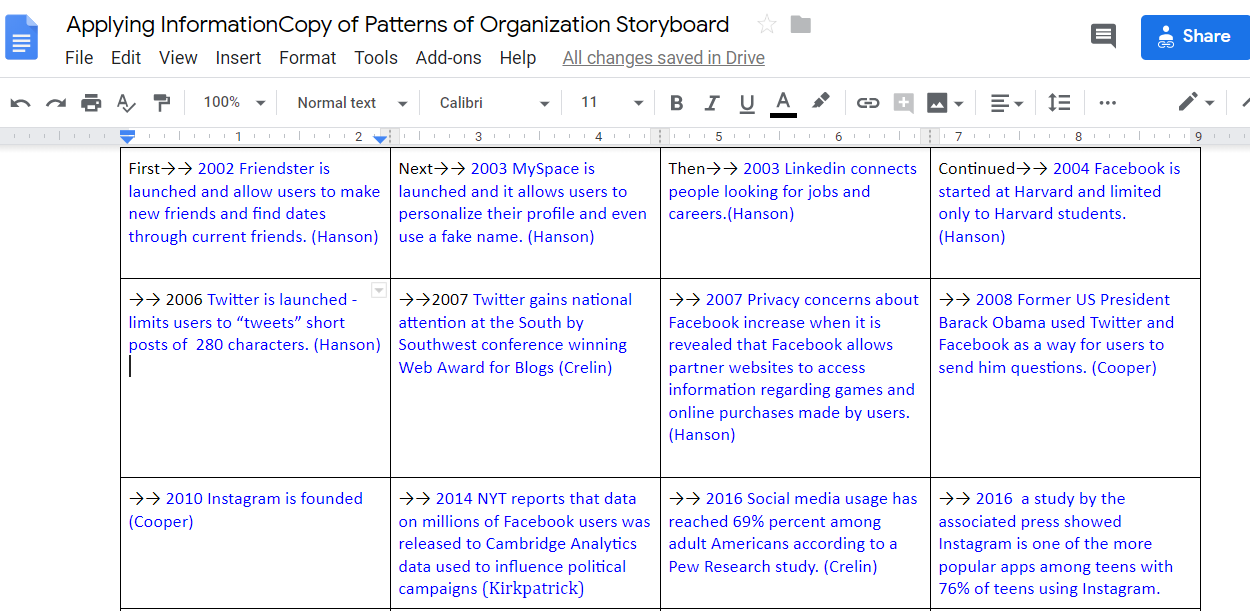This screenshot has height=611, width=1250.
Task: Click the 2016 associated press study cell
Action: (x=1055, y=544)
